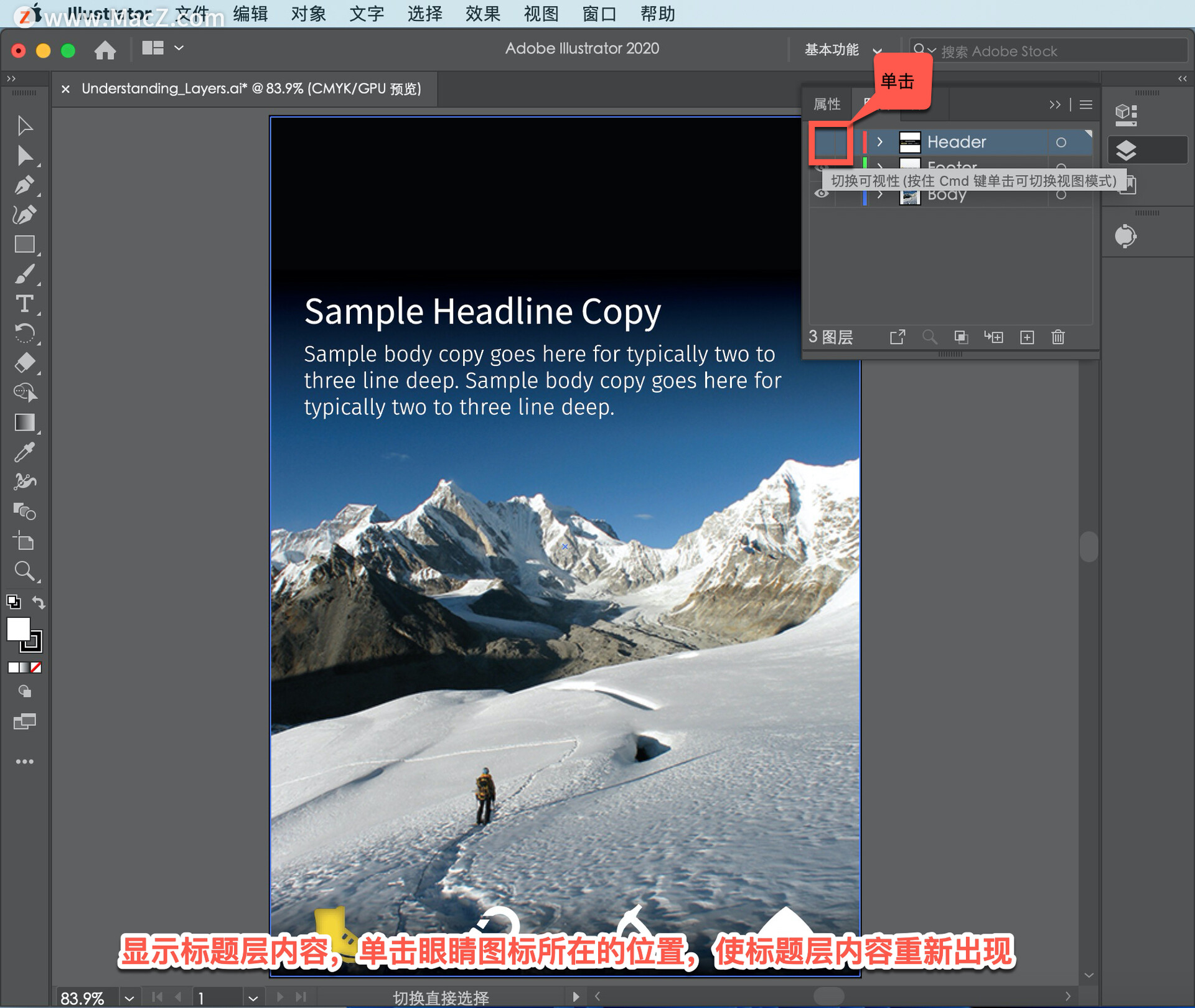Select the Rectangle tool
Screen dimensions: 1195x1008
tap(24, 245)
